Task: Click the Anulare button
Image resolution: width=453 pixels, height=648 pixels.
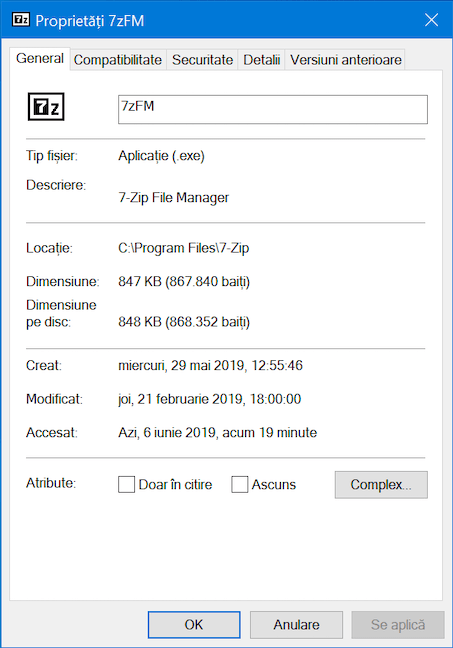Action: coord(296,624)
